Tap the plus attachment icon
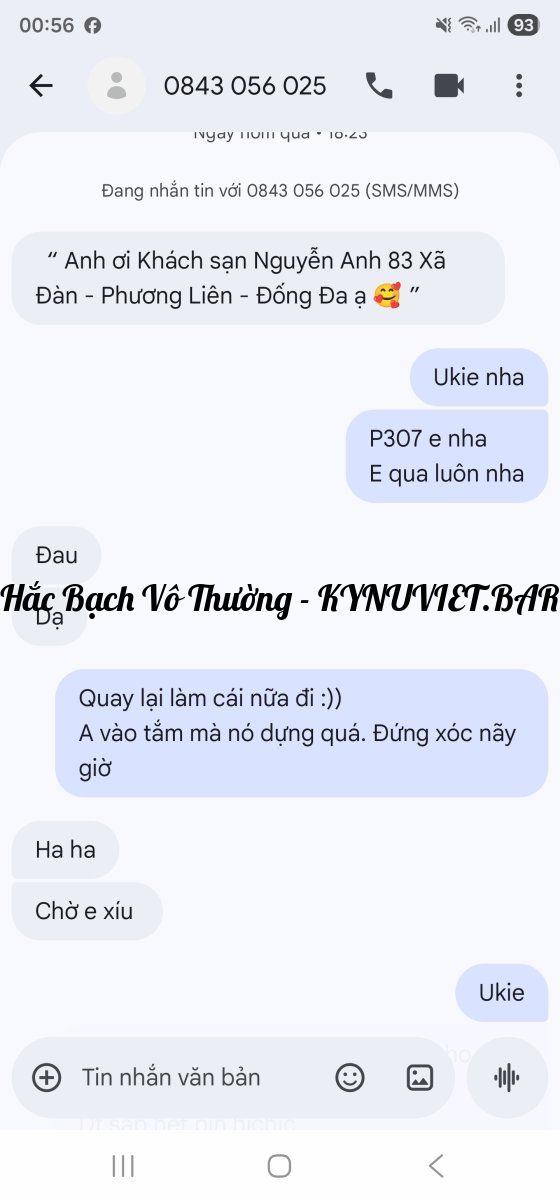This screenshot has width=560, height=1200. (47, 1077)
